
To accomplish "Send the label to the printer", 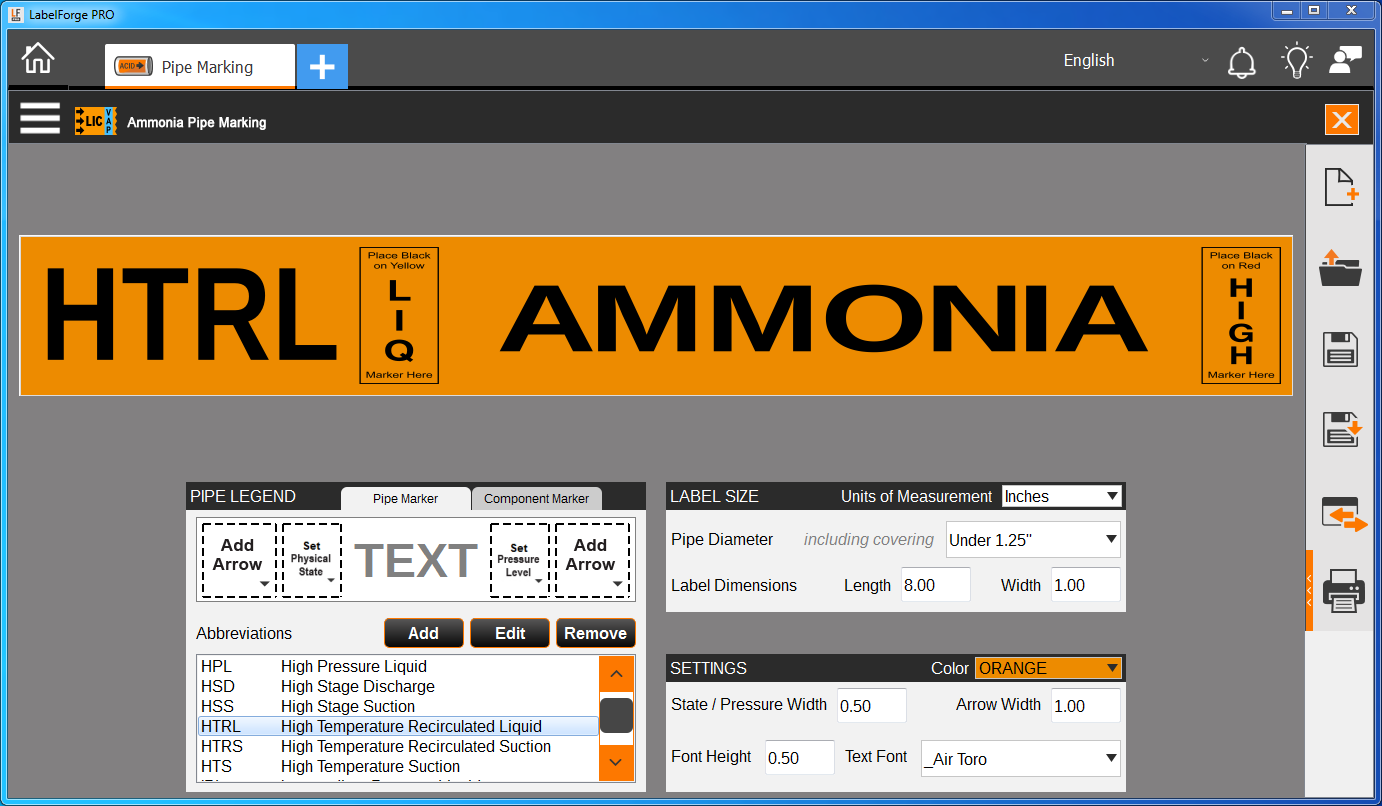I will 1341,591.
